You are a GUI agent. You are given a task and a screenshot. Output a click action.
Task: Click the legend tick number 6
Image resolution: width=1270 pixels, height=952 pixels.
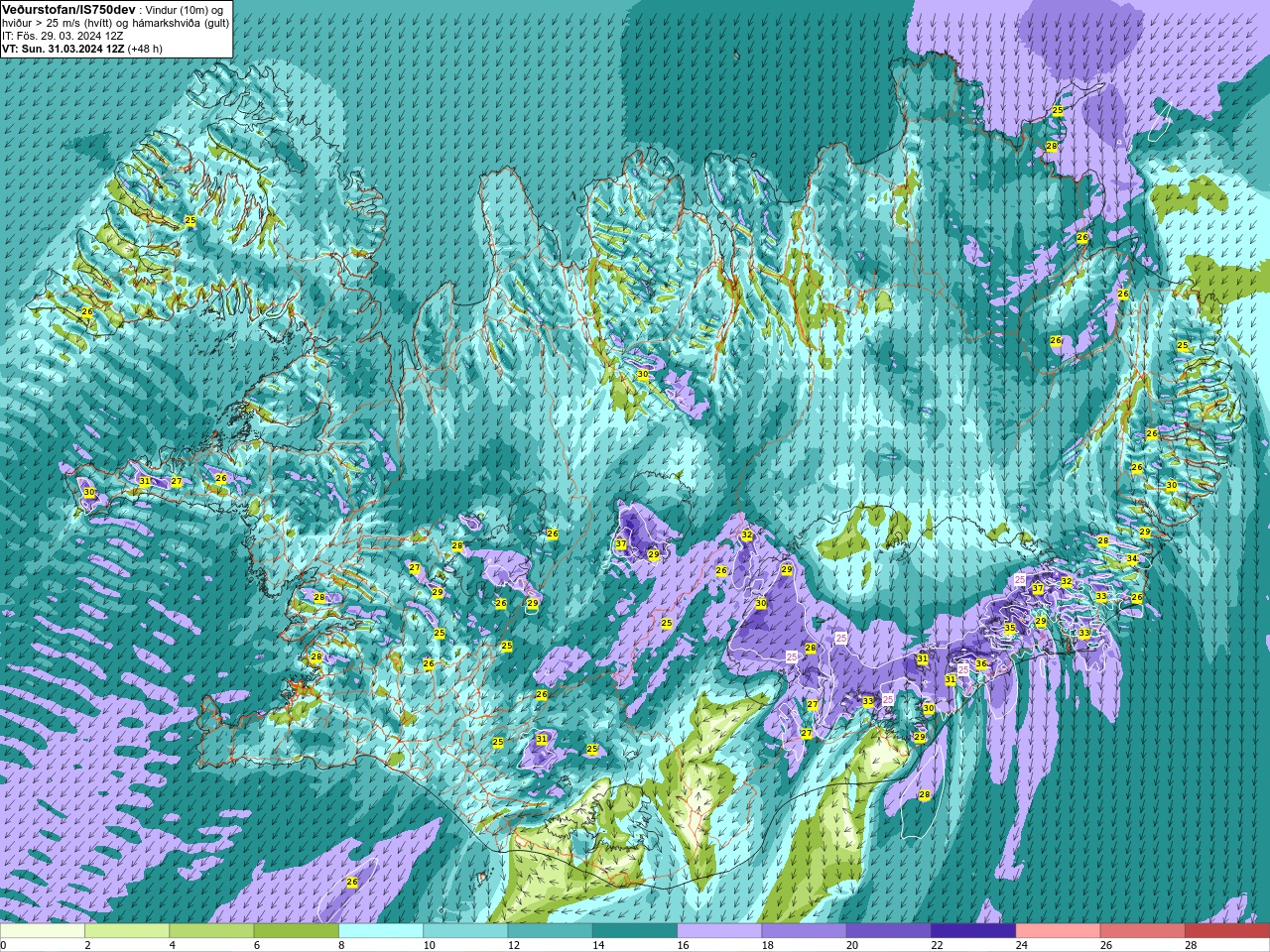click(256, 945)
